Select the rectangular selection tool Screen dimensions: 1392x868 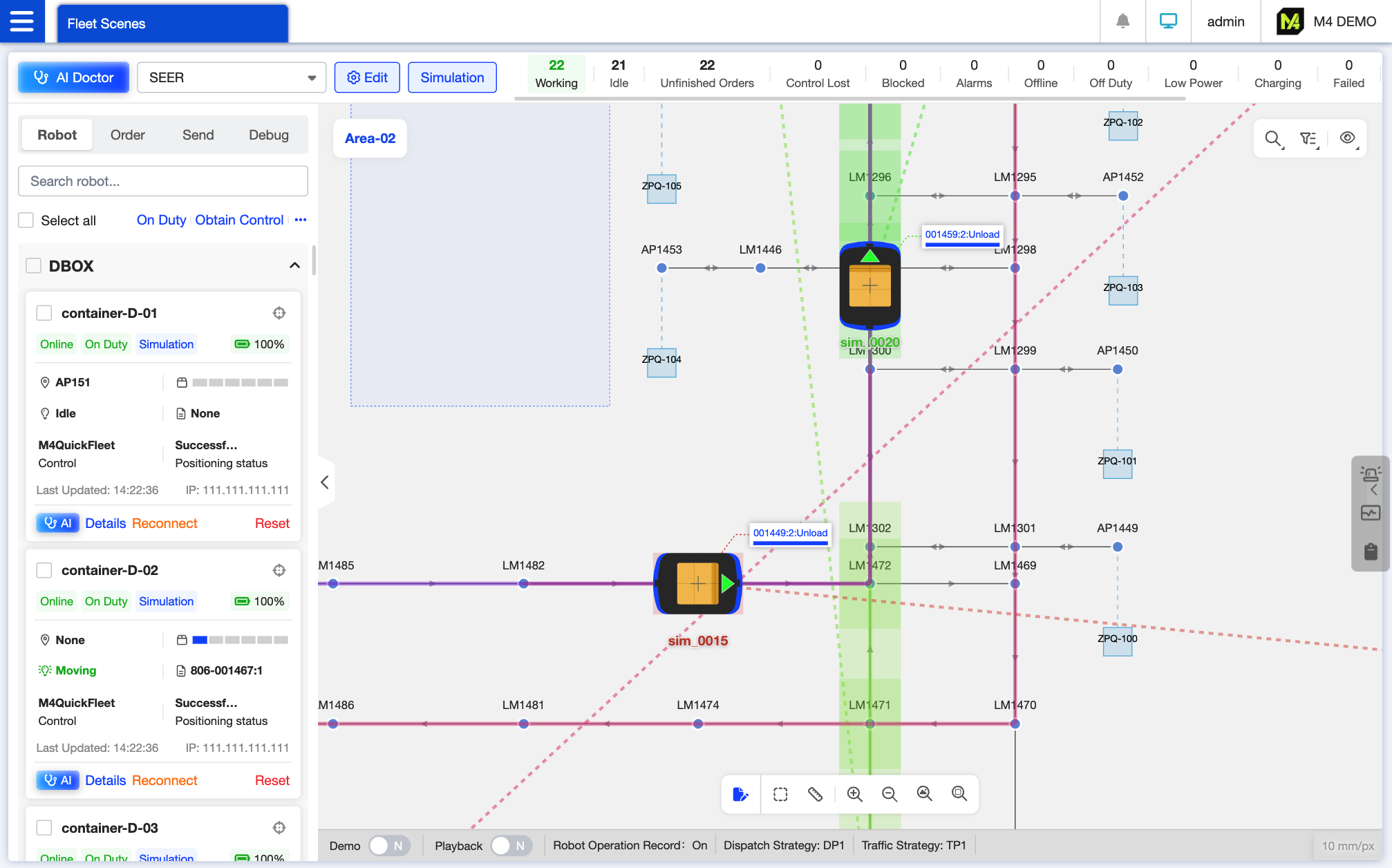coord(780,794)
